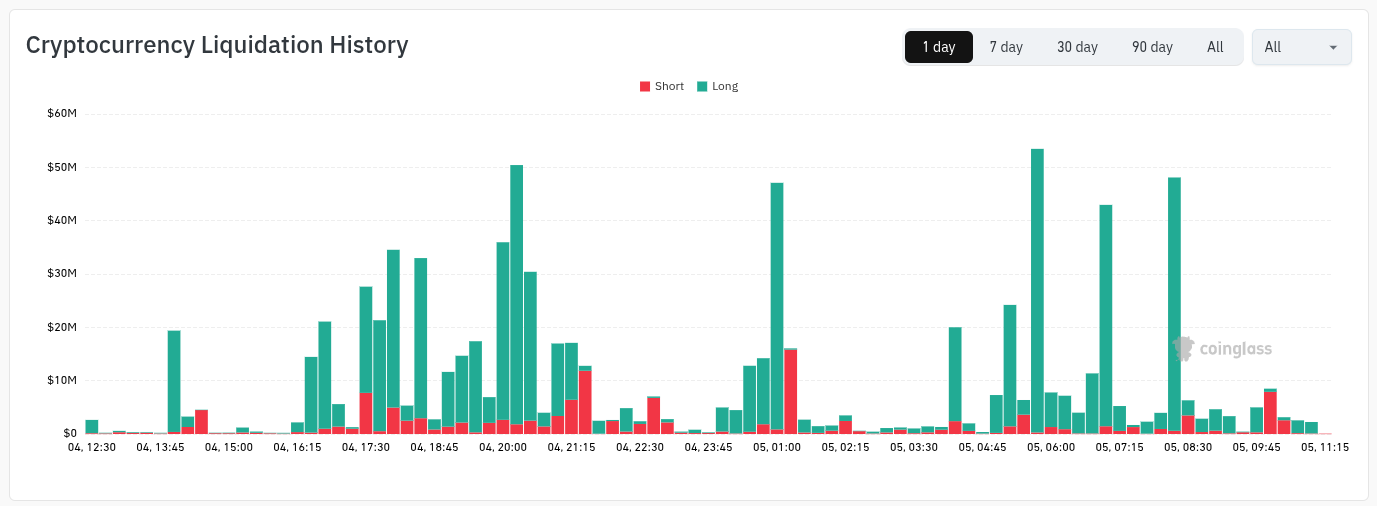This screenshot has width=1377, height=506.
Task: Toggle the Long series legend label
Action: click(x=725, y=87)
